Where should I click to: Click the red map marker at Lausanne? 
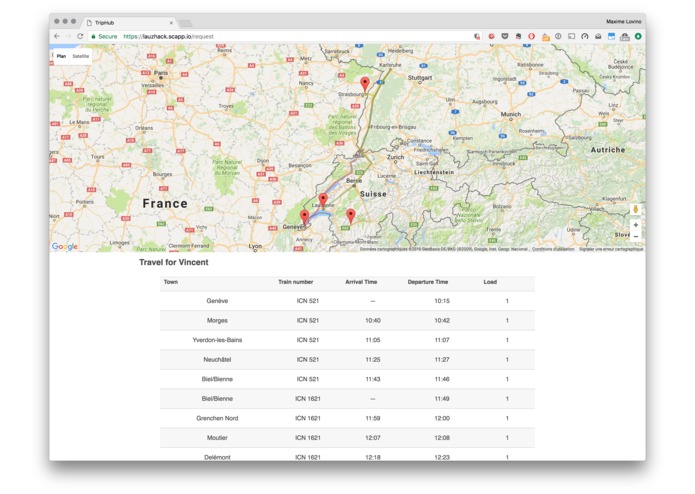pyautogui.click(x=323, y=200)
